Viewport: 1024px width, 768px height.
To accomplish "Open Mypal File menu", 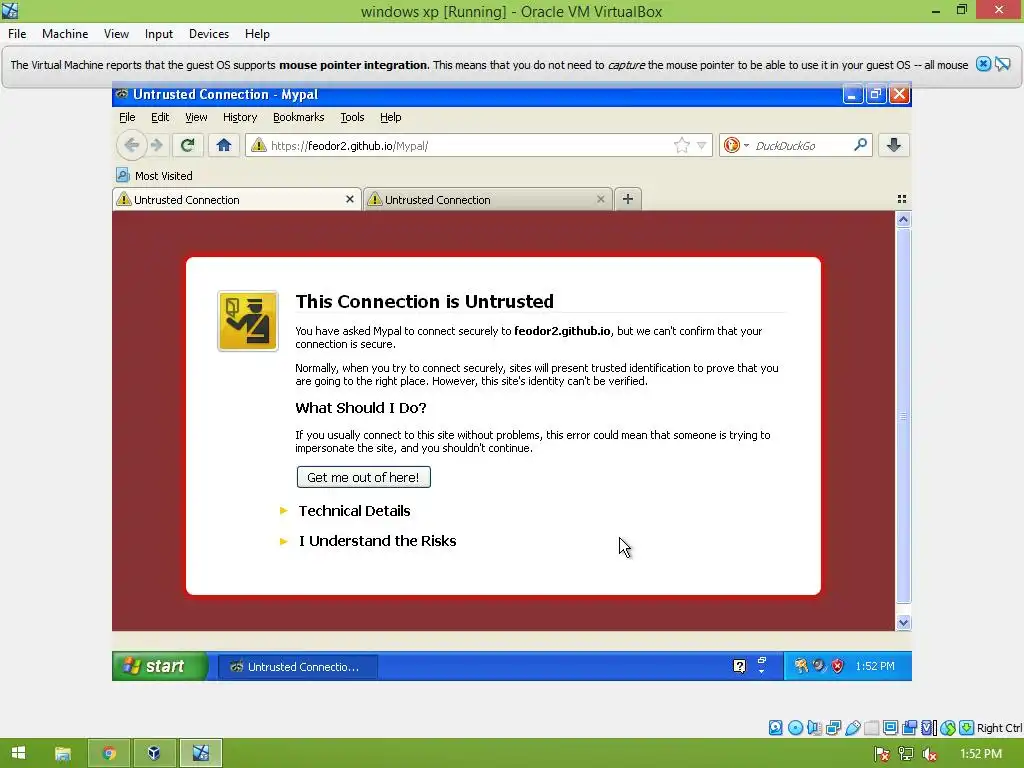I will [x=127, y=117].
